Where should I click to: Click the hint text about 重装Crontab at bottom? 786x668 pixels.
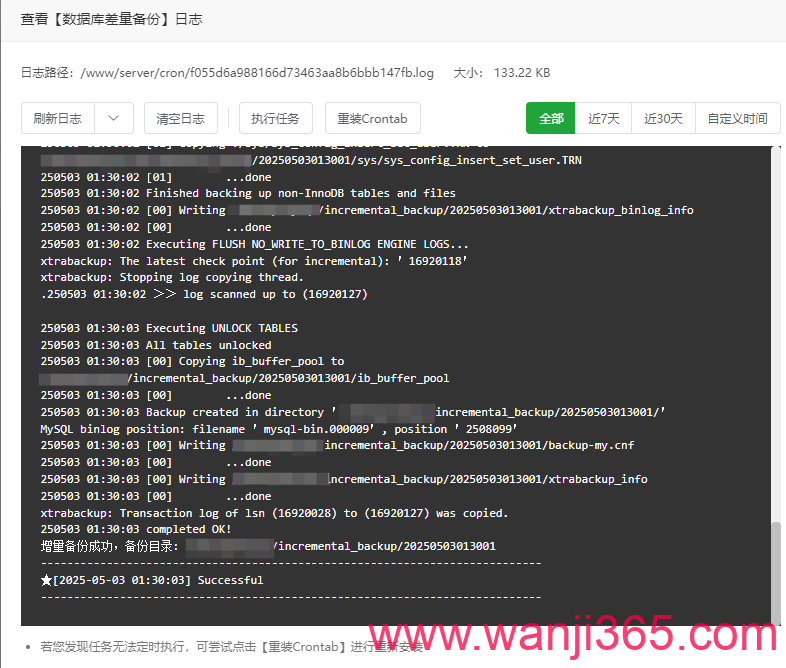coord(232,647)
